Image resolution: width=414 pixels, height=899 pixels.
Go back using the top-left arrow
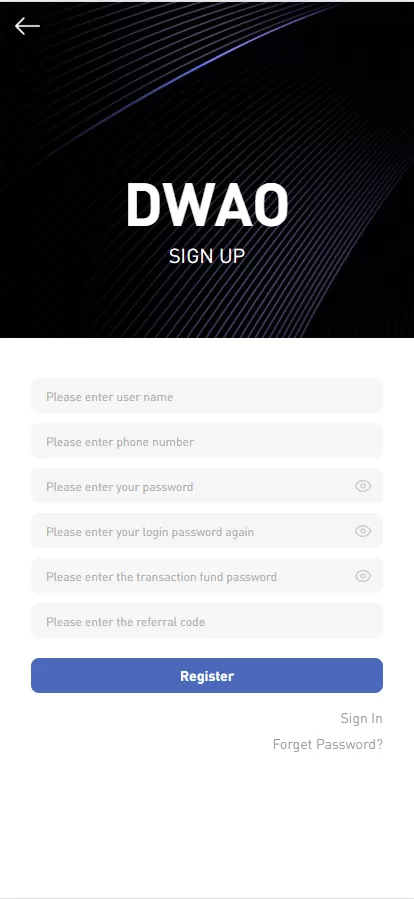click(27, 26)
